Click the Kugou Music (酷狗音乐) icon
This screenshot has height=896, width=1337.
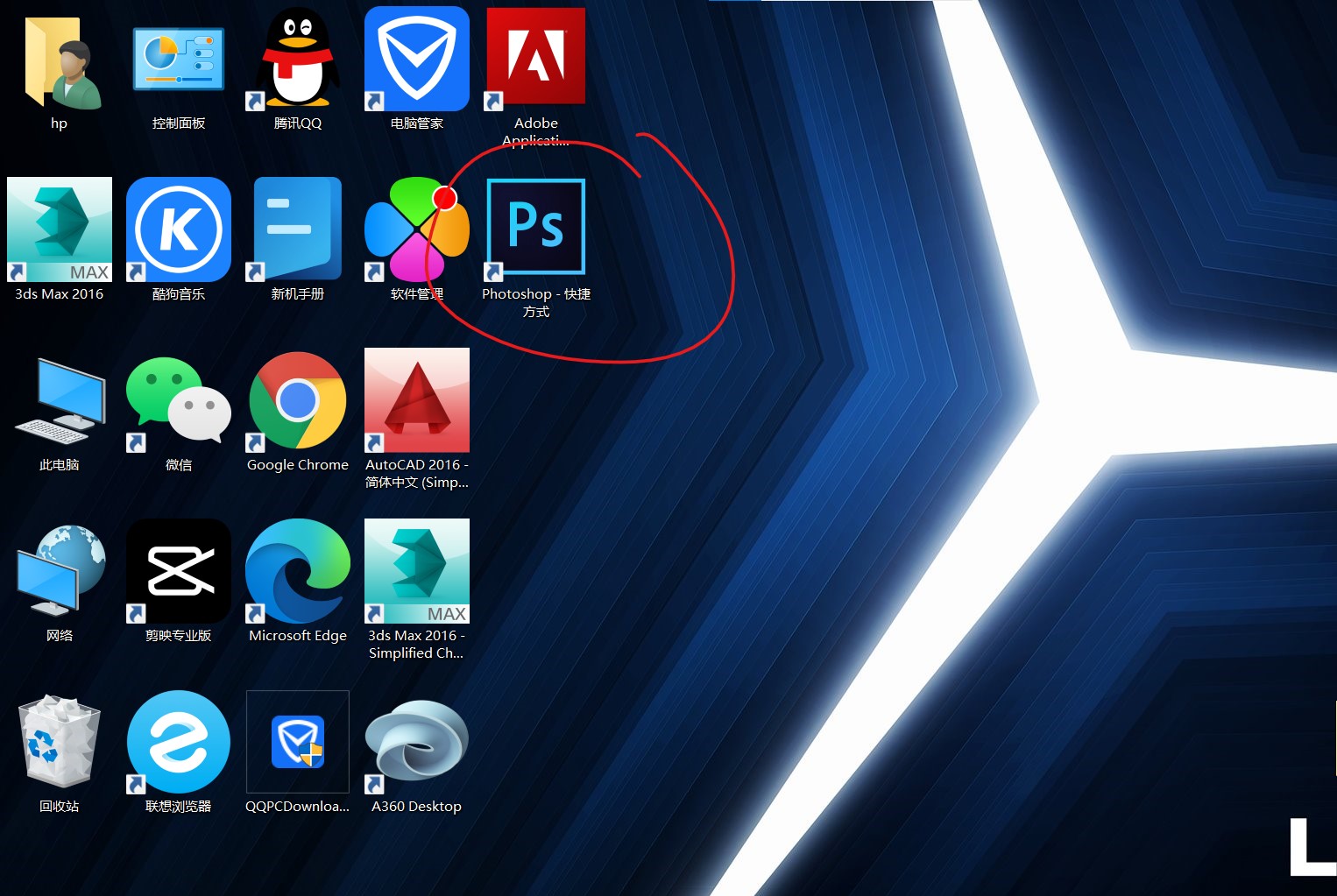[179, 229]
